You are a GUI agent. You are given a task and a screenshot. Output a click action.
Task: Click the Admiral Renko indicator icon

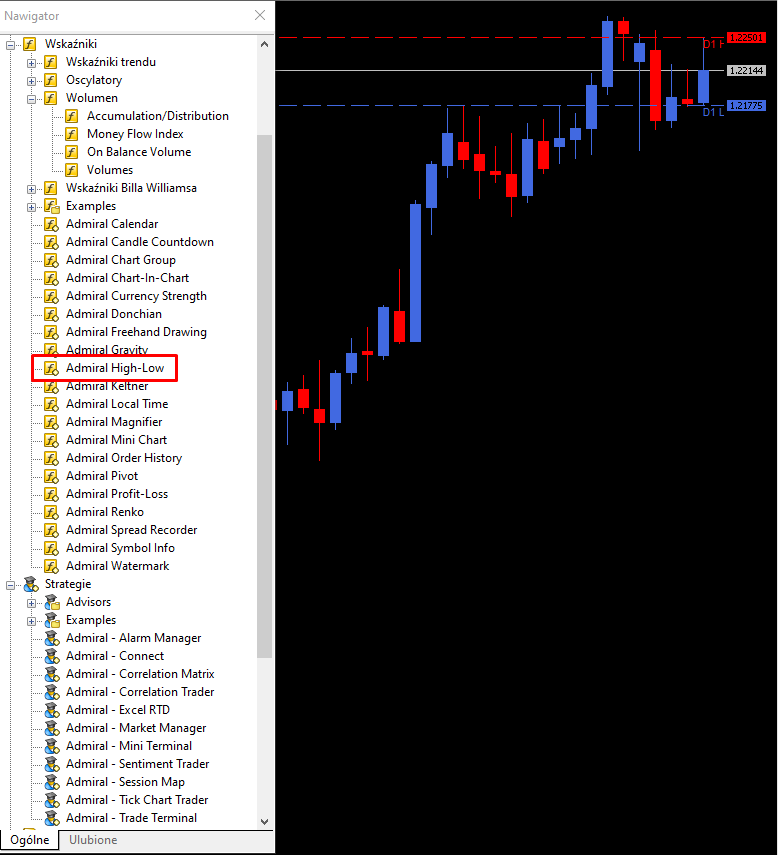51,513
